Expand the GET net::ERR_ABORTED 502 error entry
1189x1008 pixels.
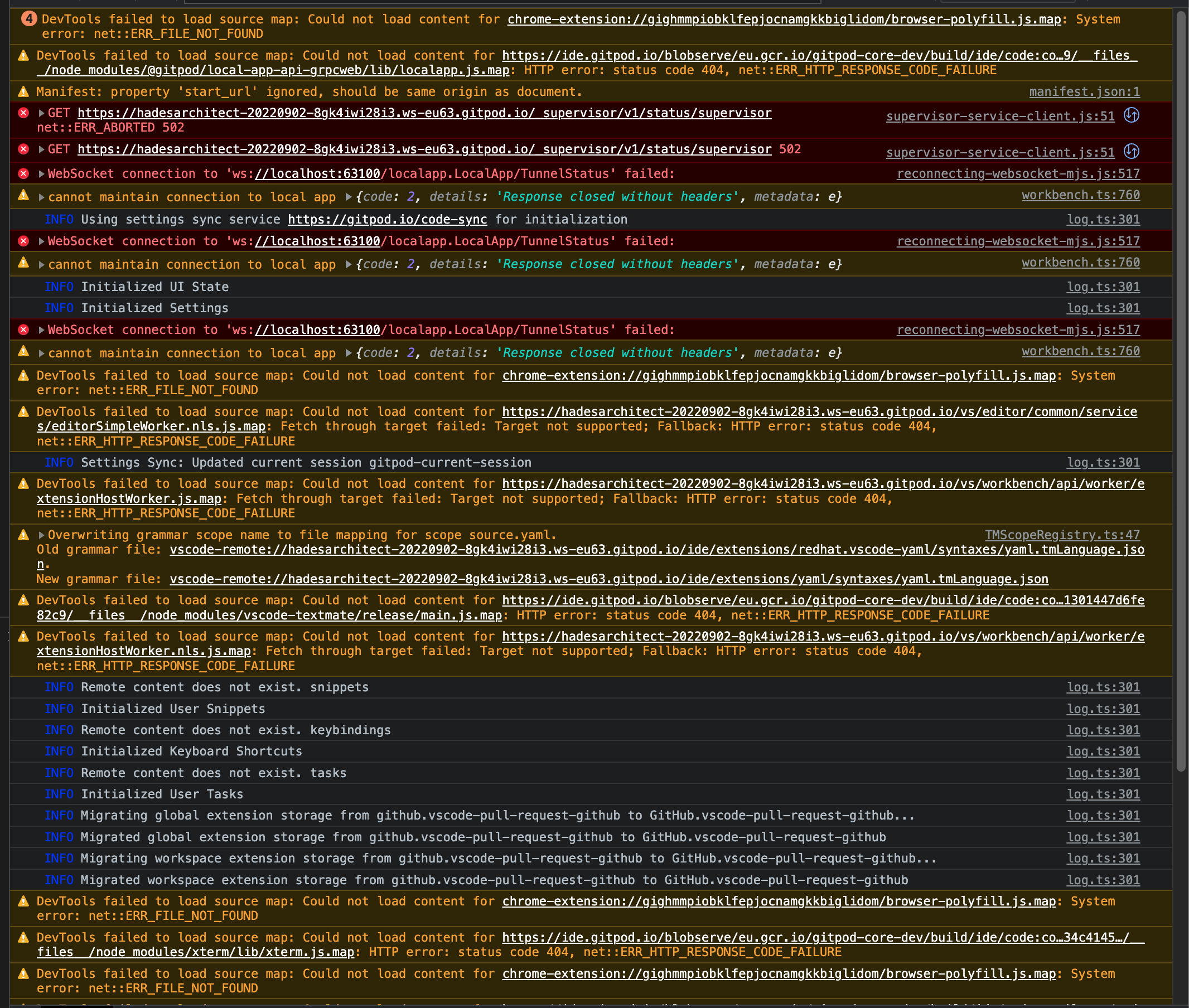pos(41,113)
